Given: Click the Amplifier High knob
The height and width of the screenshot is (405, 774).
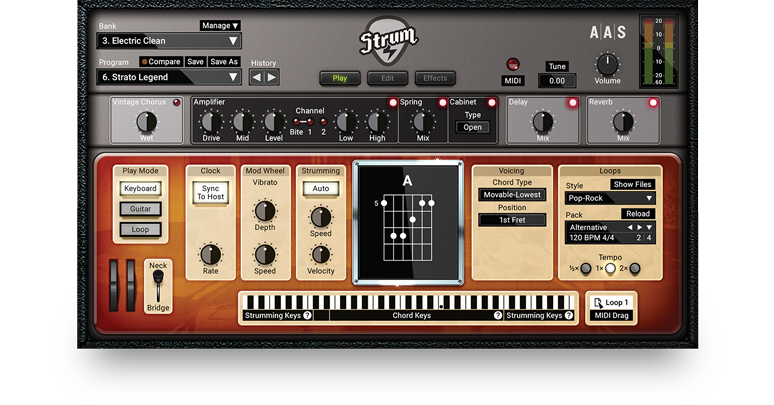Looking at the screenshot, I should [377, 122].
